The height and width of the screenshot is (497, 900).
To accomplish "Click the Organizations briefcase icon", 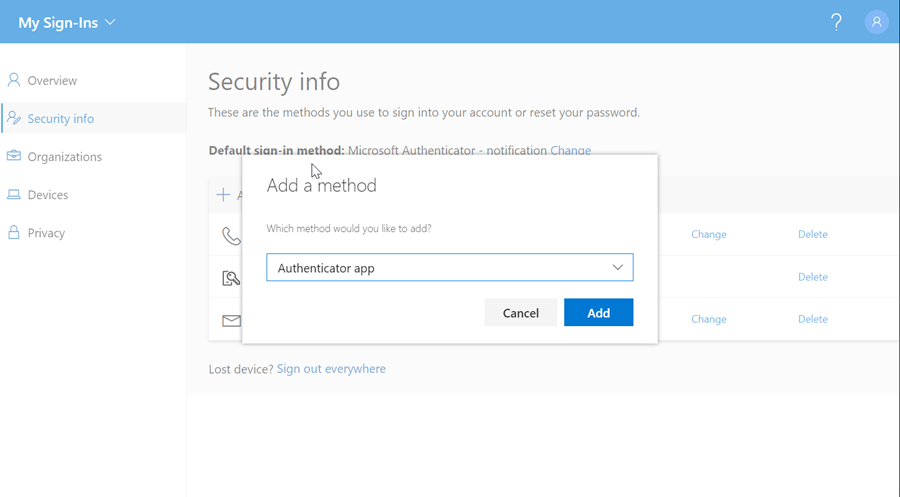I will (14, 156).
